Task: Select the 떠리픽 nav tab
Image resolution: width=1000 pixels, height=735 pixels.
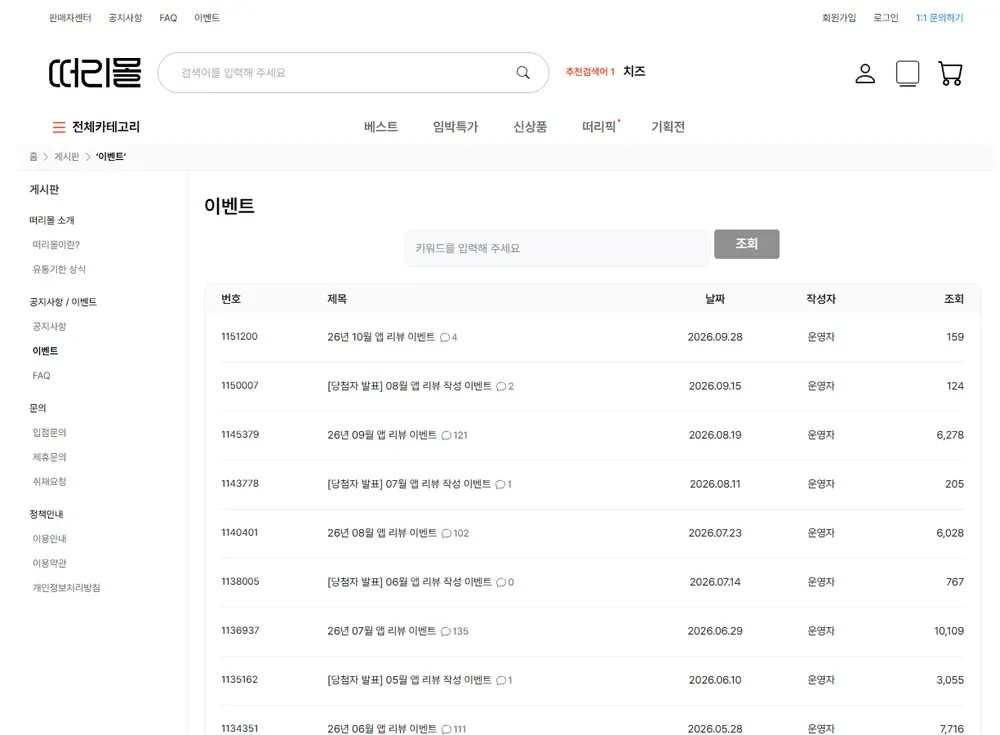Action: [x=599, y=127]
